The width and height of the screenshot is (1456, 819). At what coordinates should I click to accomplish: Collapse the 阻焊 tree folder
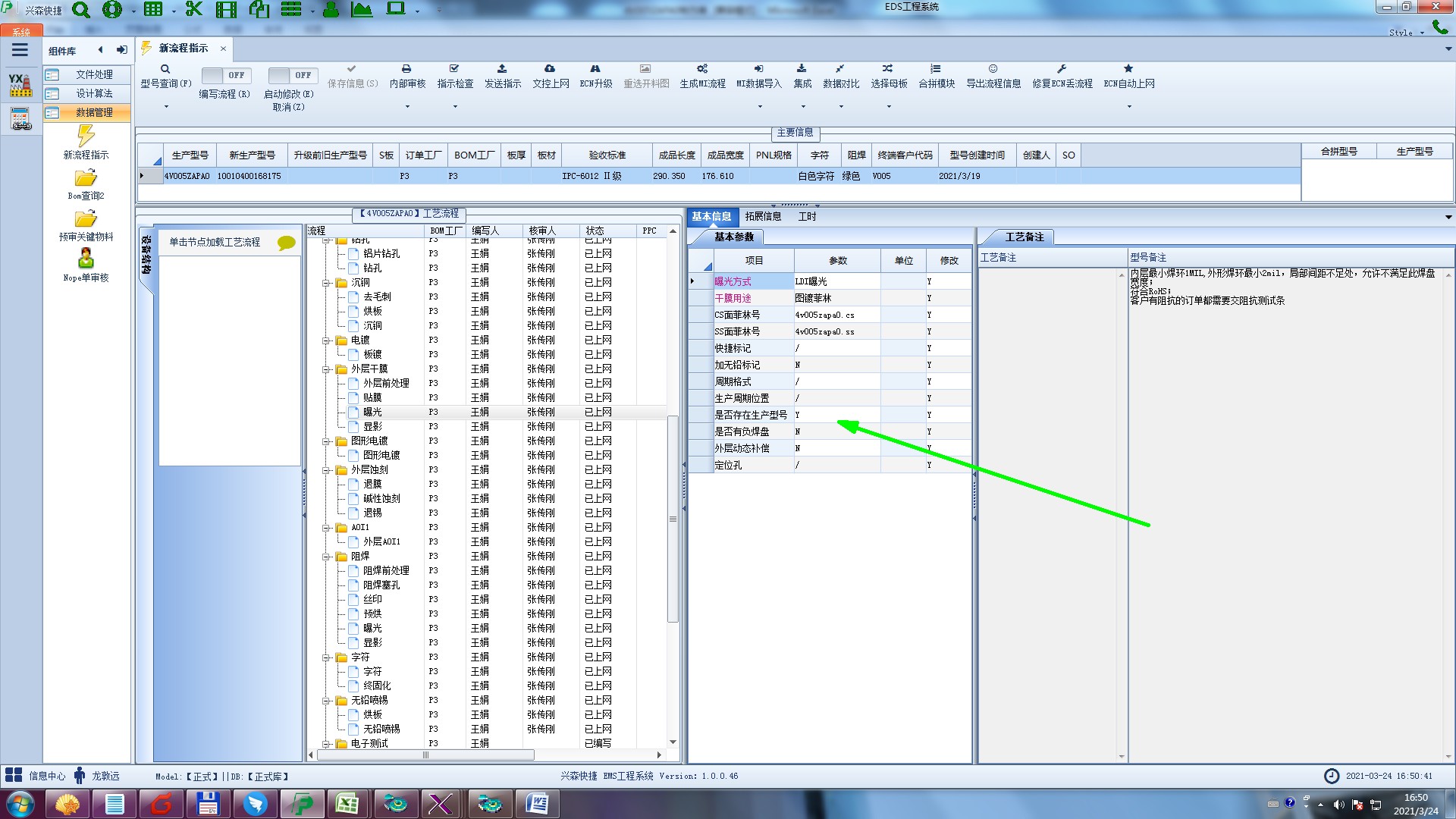[x=326, y=557]
